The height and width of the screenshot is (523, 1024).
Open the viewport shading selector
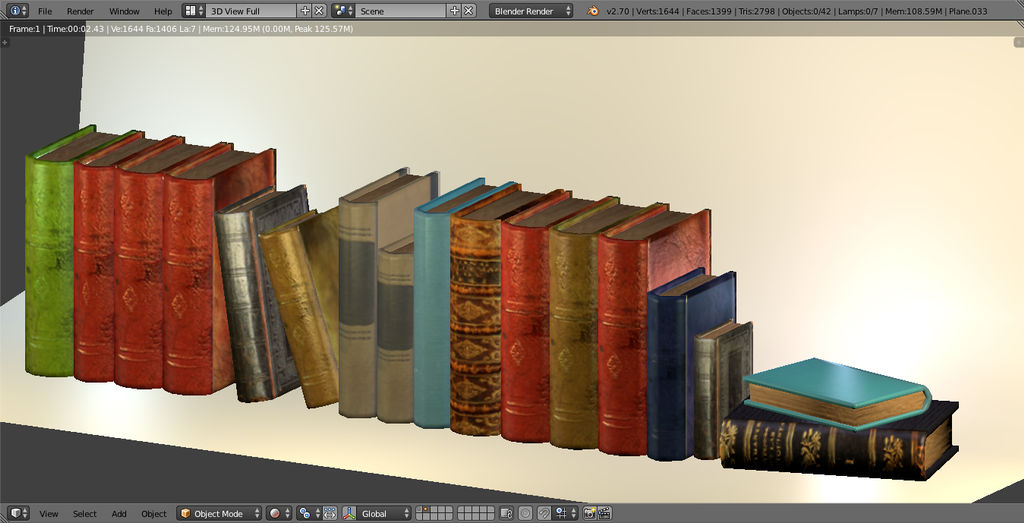[x=279, y=513]
